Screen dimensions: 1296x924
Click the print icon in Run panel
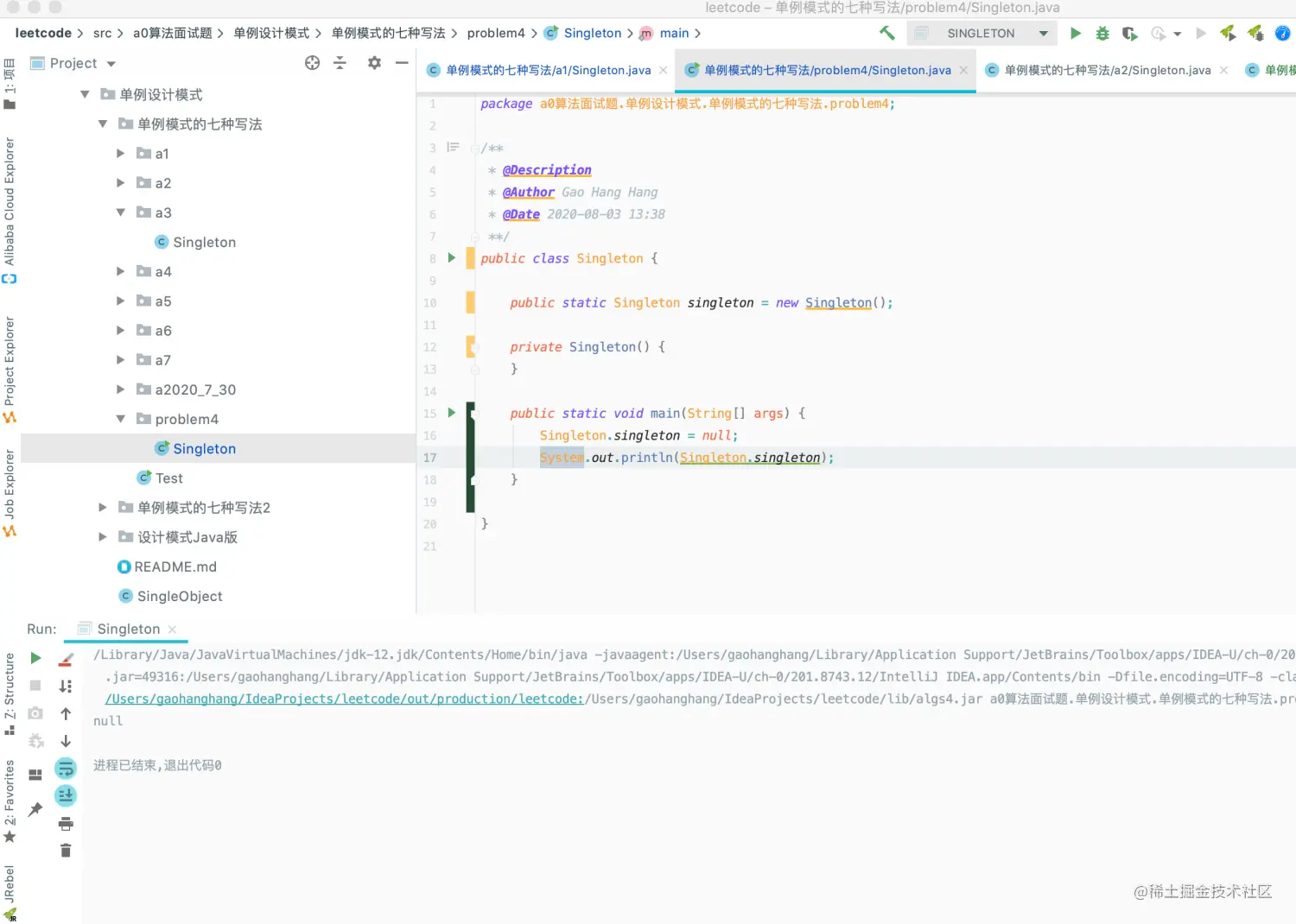(x=66, y=823)
